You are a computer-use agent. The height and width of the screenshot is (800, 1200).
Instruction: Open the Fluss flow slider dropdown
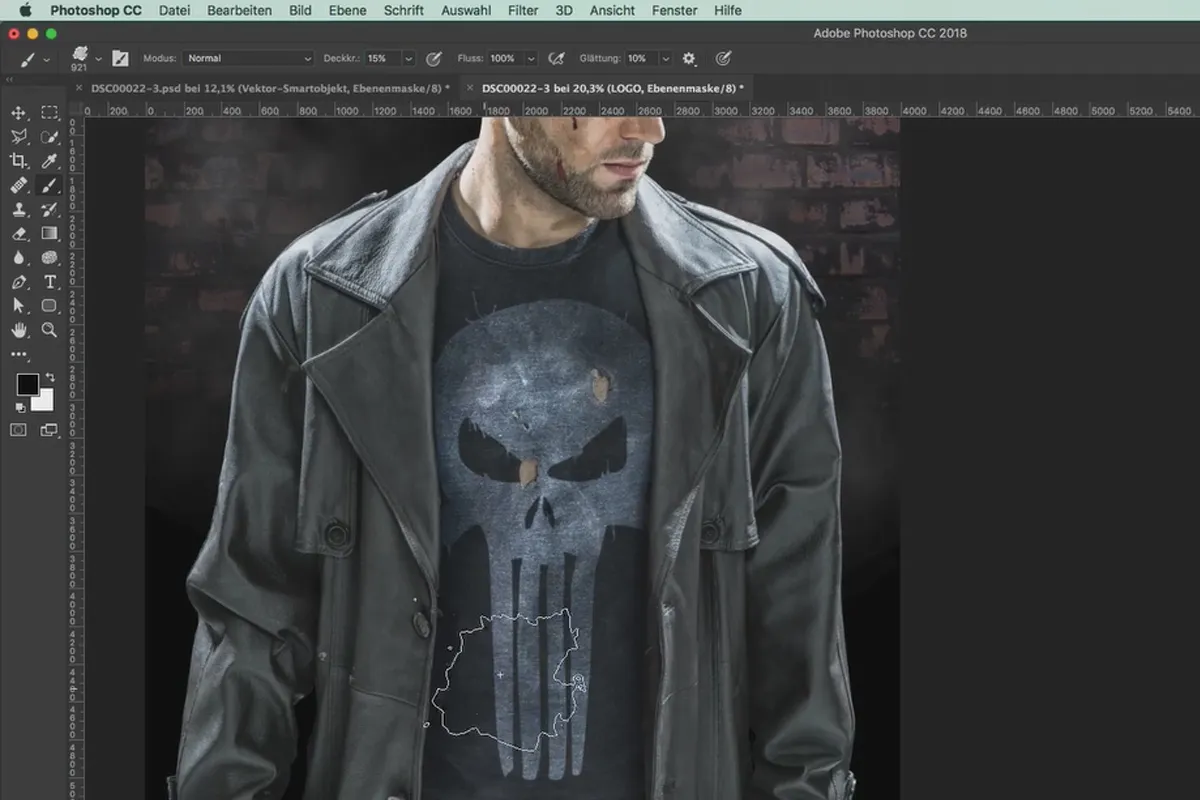(x=531, y=59)
